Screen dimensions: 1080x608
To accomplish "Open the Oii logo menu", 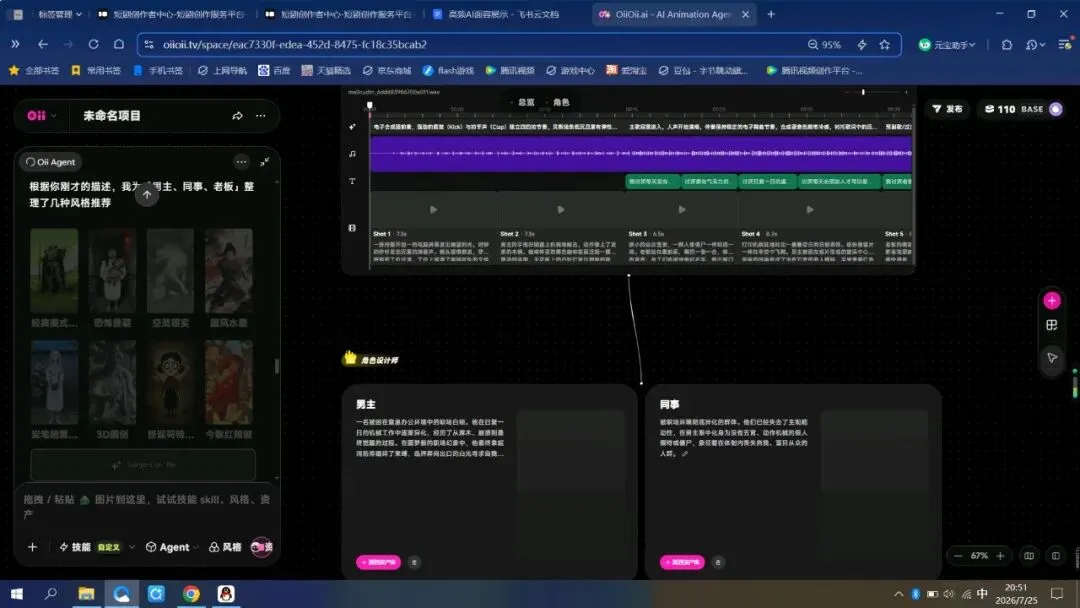I will tap(41, 116).
